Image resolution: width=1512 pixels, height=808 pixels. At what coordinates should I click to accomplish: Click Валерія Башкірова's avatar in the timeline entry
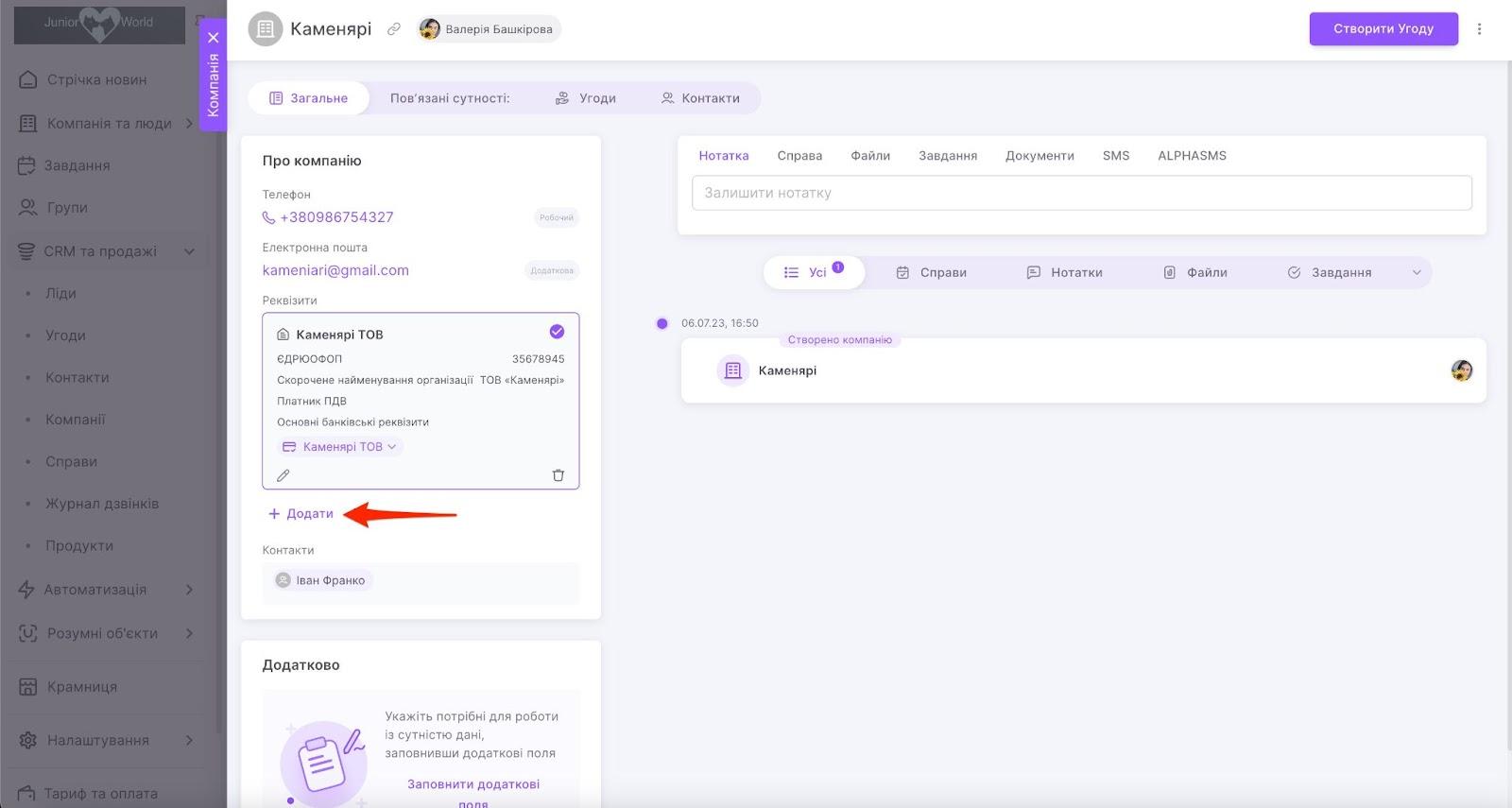[x=1461, y=370]
